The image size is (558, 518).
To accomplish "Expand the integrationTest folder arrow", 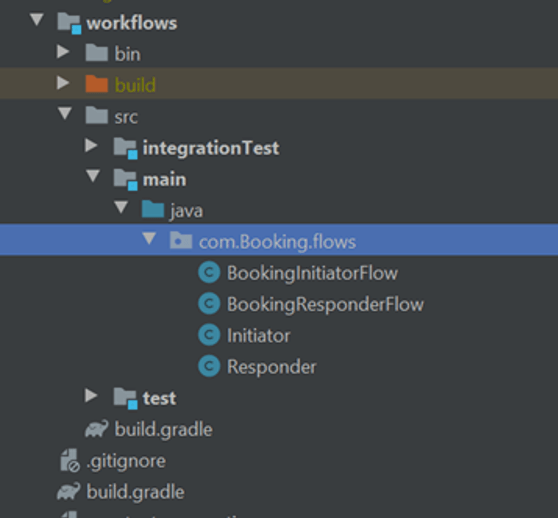I will pos(91,146).
